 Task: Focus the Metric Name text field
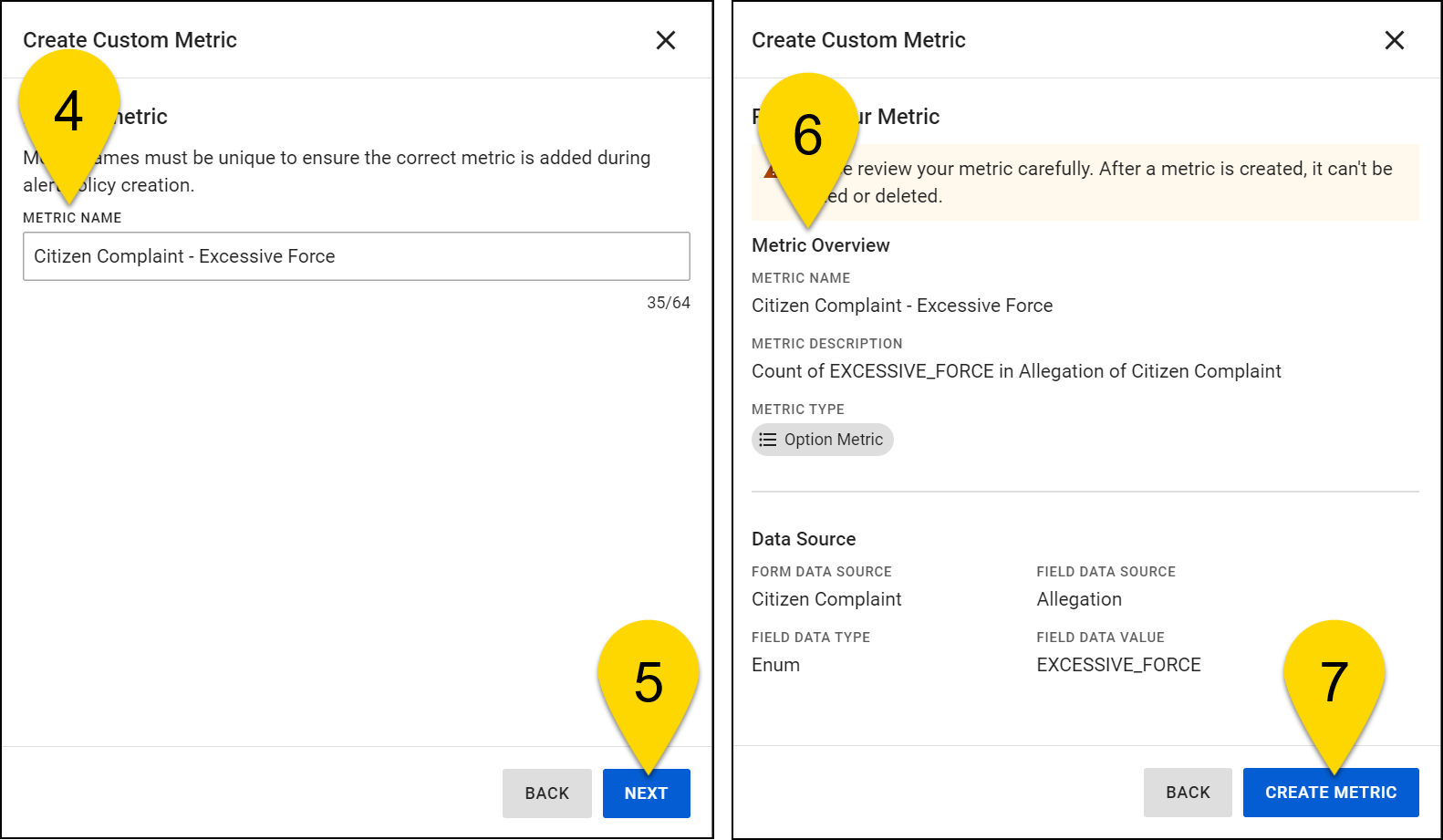[356, 256]
